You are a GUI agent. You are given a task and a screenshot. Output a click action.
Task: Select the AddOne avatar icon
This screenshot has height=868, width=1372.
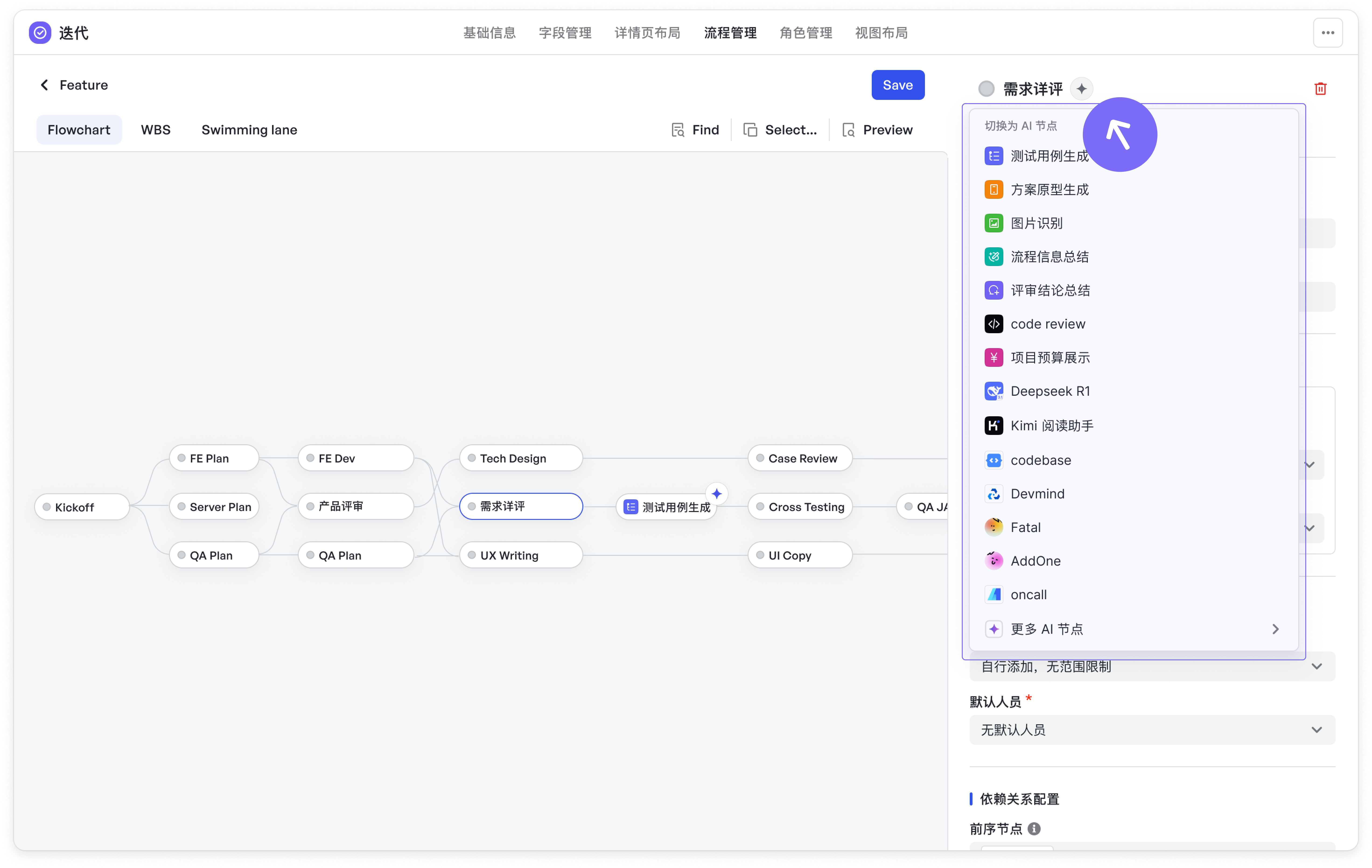[994, 561]
